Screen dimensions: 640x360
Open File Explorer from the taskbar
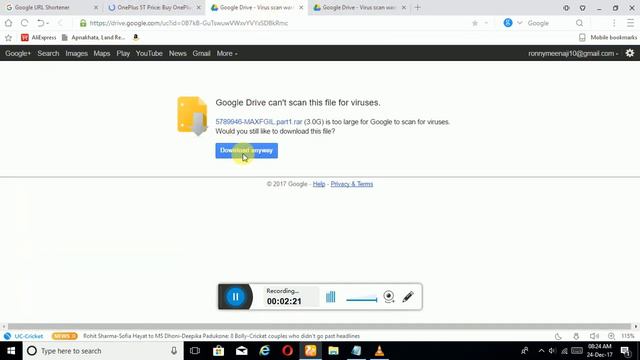coord(333,351)
